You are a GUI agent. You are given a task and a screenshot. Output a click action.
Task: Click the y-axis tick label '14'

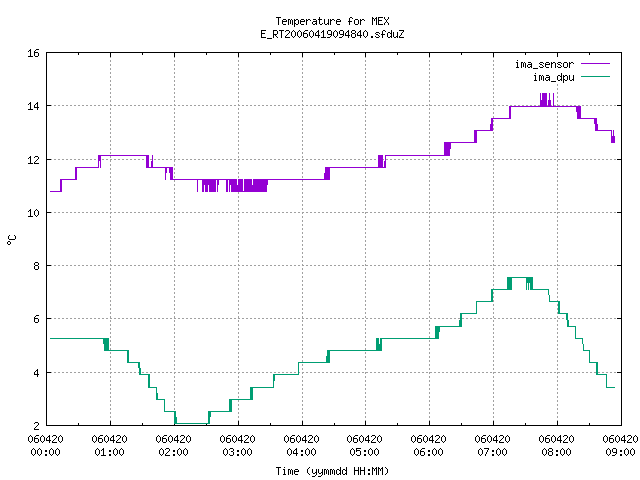coord(33,106)
